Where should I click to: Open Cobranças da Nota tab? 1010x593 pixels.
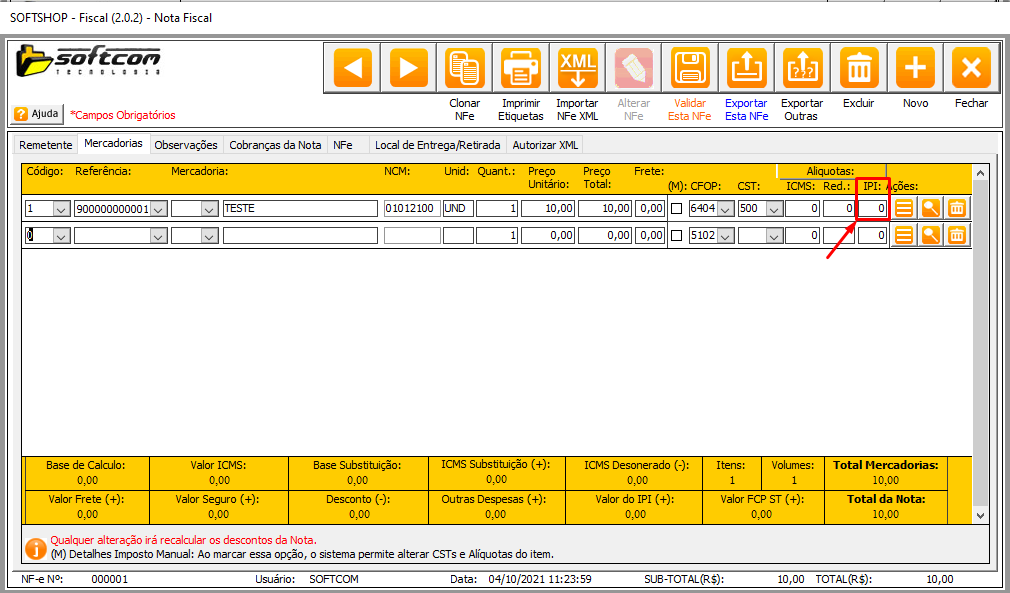point(275,145)
